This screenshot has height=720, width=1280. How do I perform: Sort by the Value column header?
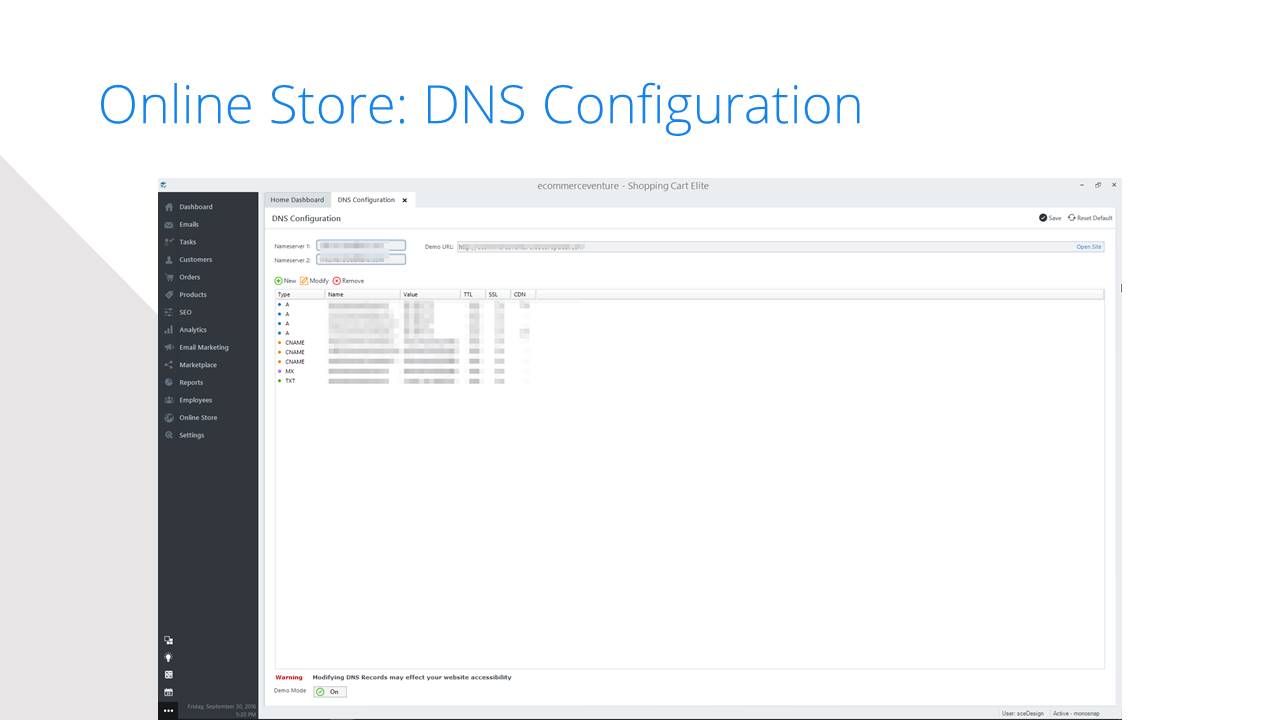coord(430,294)
